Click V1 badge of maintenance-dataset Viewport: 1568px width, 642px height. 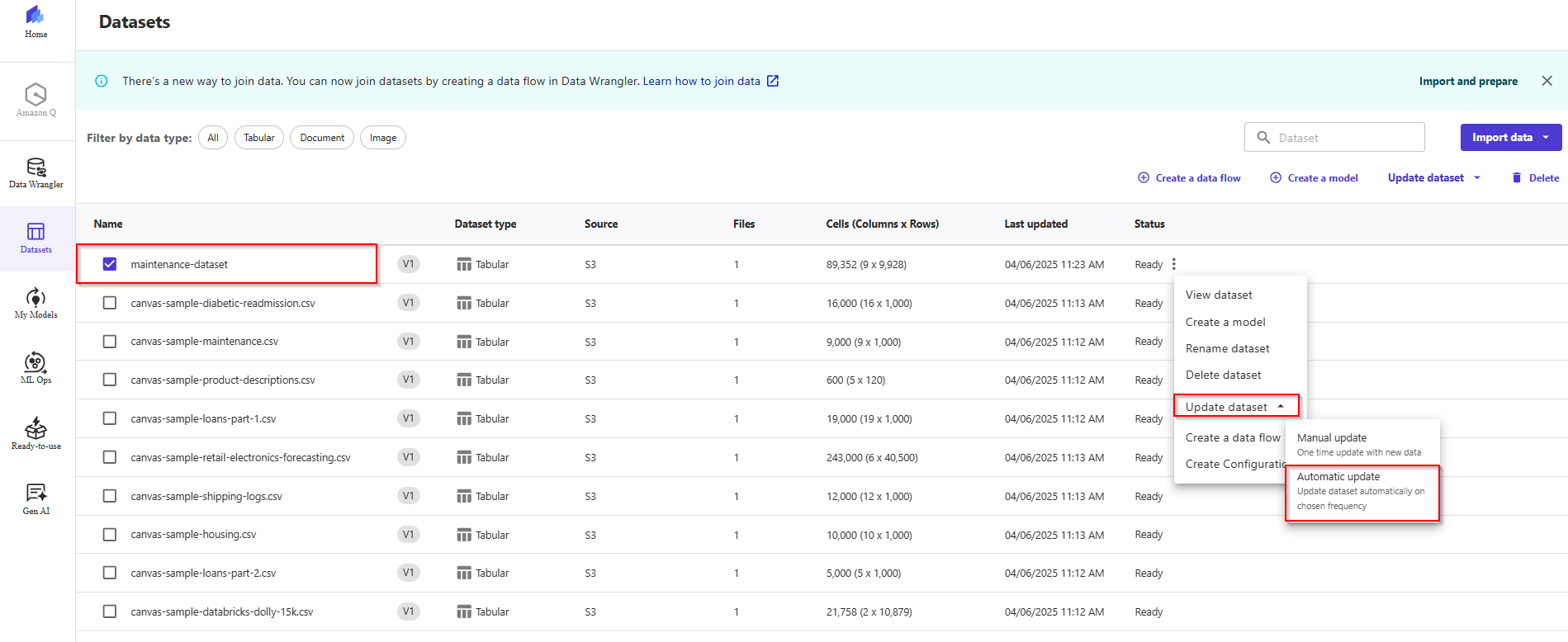tap(408, 264)
